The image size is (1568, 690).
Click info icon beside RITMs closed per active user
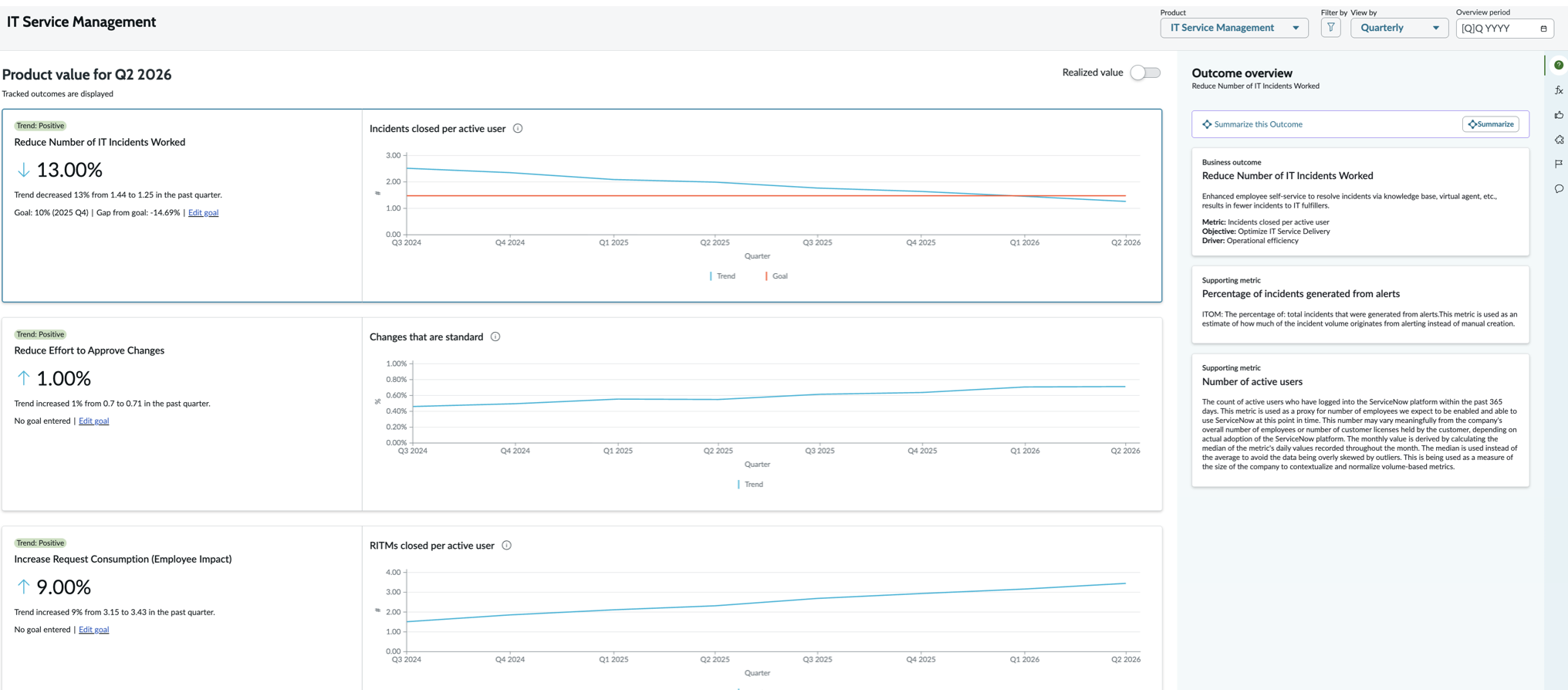pos(507,546)
